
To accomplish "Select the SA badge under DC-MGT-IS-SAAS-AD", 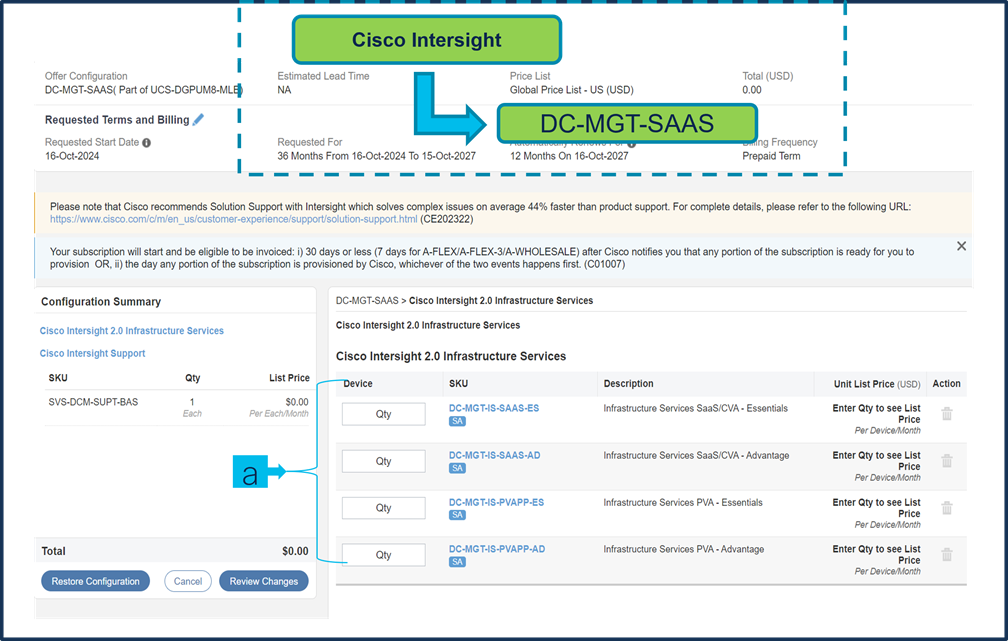I will 457,468.
